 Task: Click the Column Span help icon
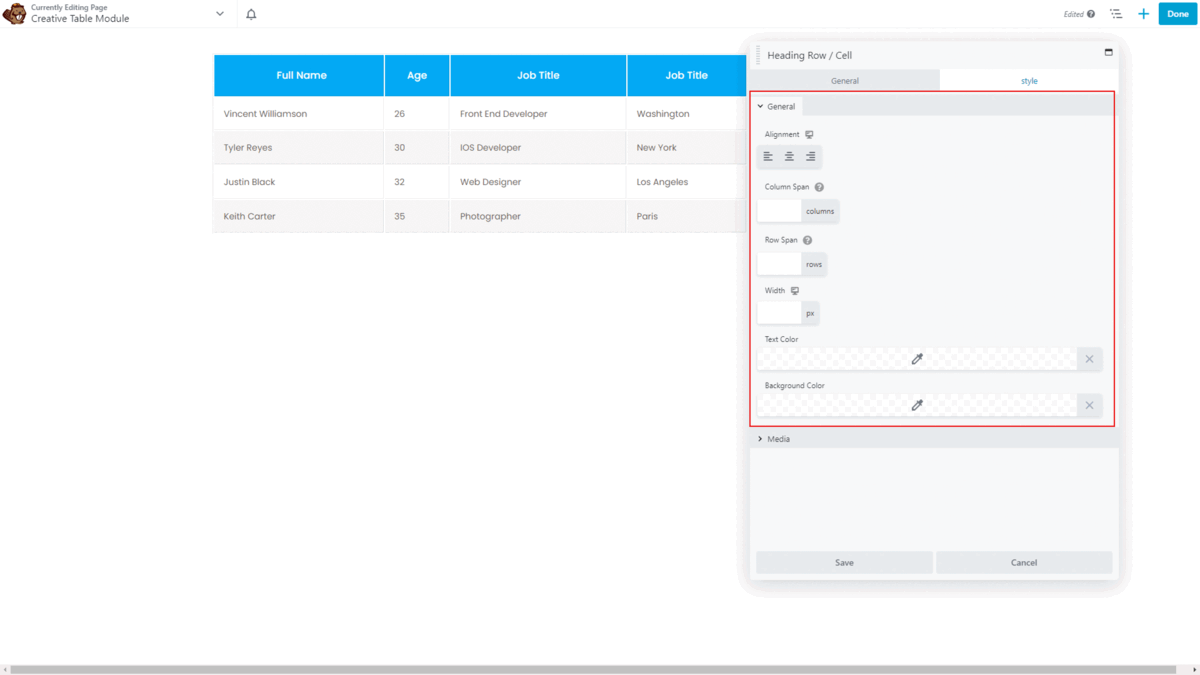click(819, 187)
